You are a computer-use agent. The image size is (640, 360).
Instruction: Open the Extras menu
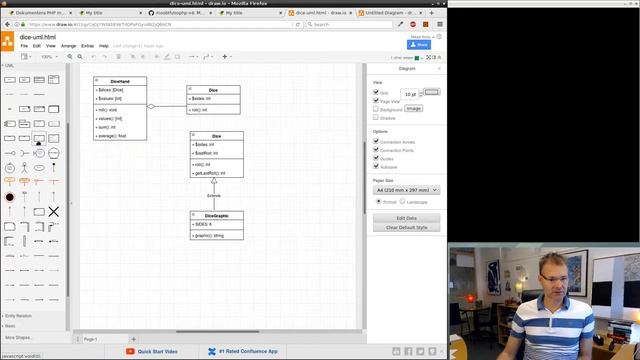click(x=87, y=46)
